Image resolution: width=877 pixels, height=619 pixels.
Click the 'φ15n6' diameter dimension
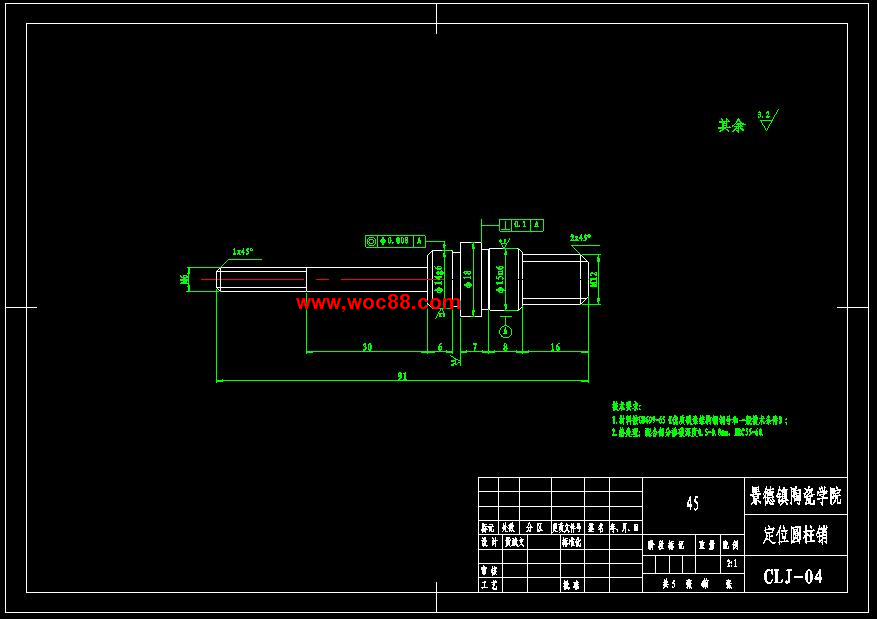(x=500, y=279)
